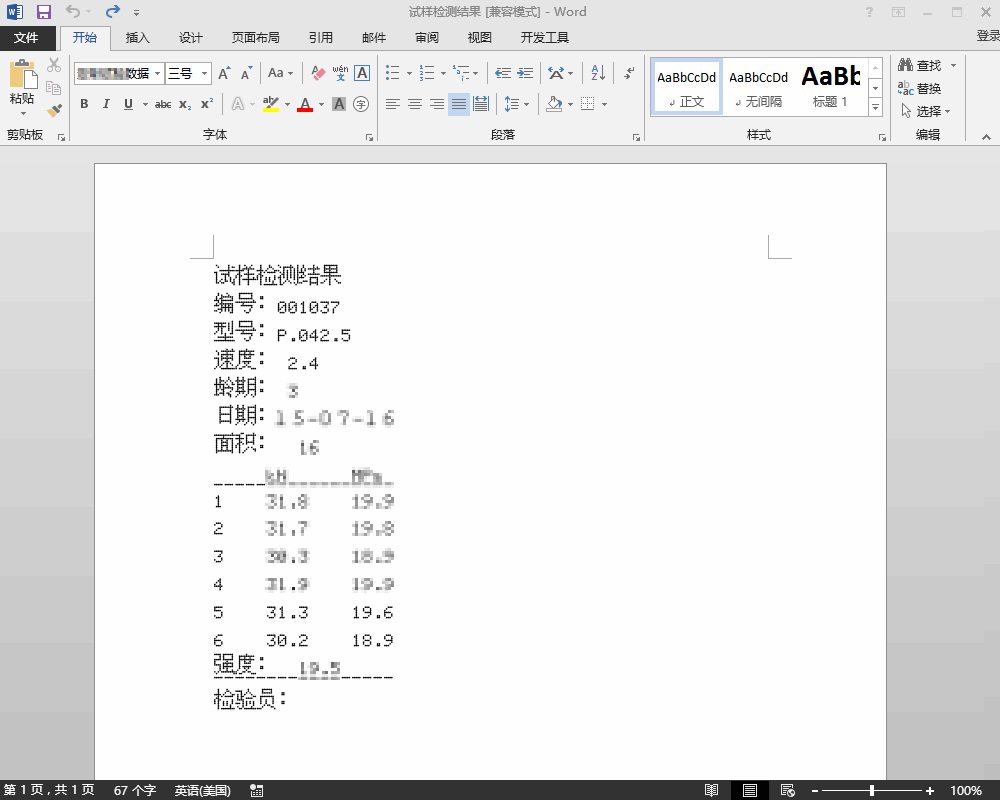Align text to the right

click(x=437, y=104)
